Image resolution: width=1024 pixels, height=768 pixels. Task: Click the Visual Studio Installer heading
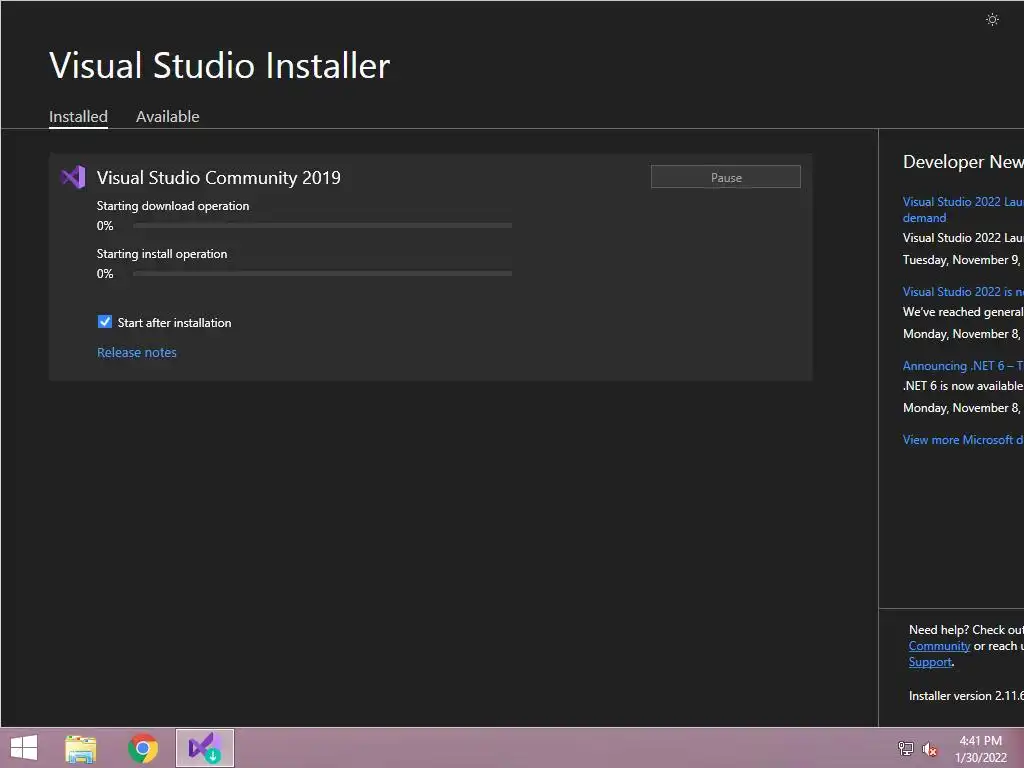[219, 66]
